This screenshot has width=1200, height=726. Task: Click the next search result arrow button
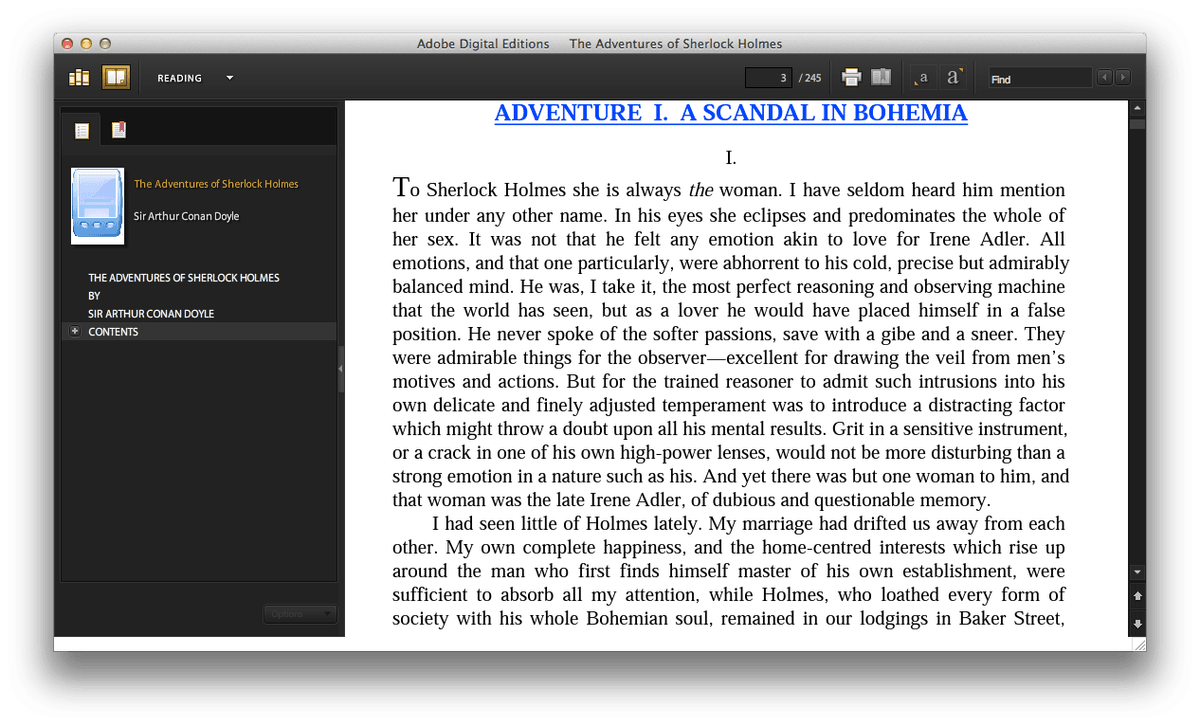[1122, 76]
